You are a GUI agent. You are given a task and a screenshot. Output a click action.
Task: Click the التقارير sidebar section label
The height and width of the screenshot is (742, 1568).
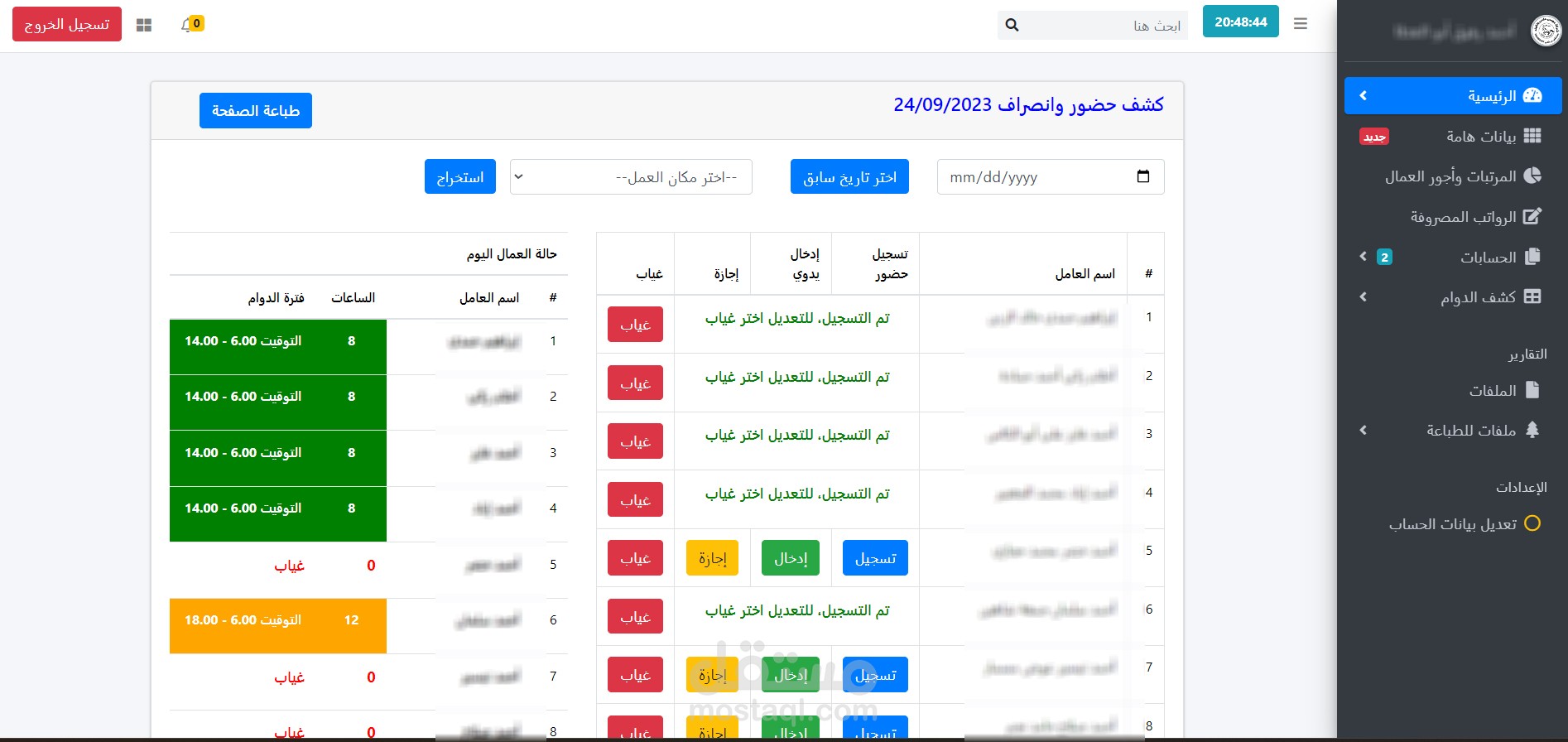[x=1527, y=354]
